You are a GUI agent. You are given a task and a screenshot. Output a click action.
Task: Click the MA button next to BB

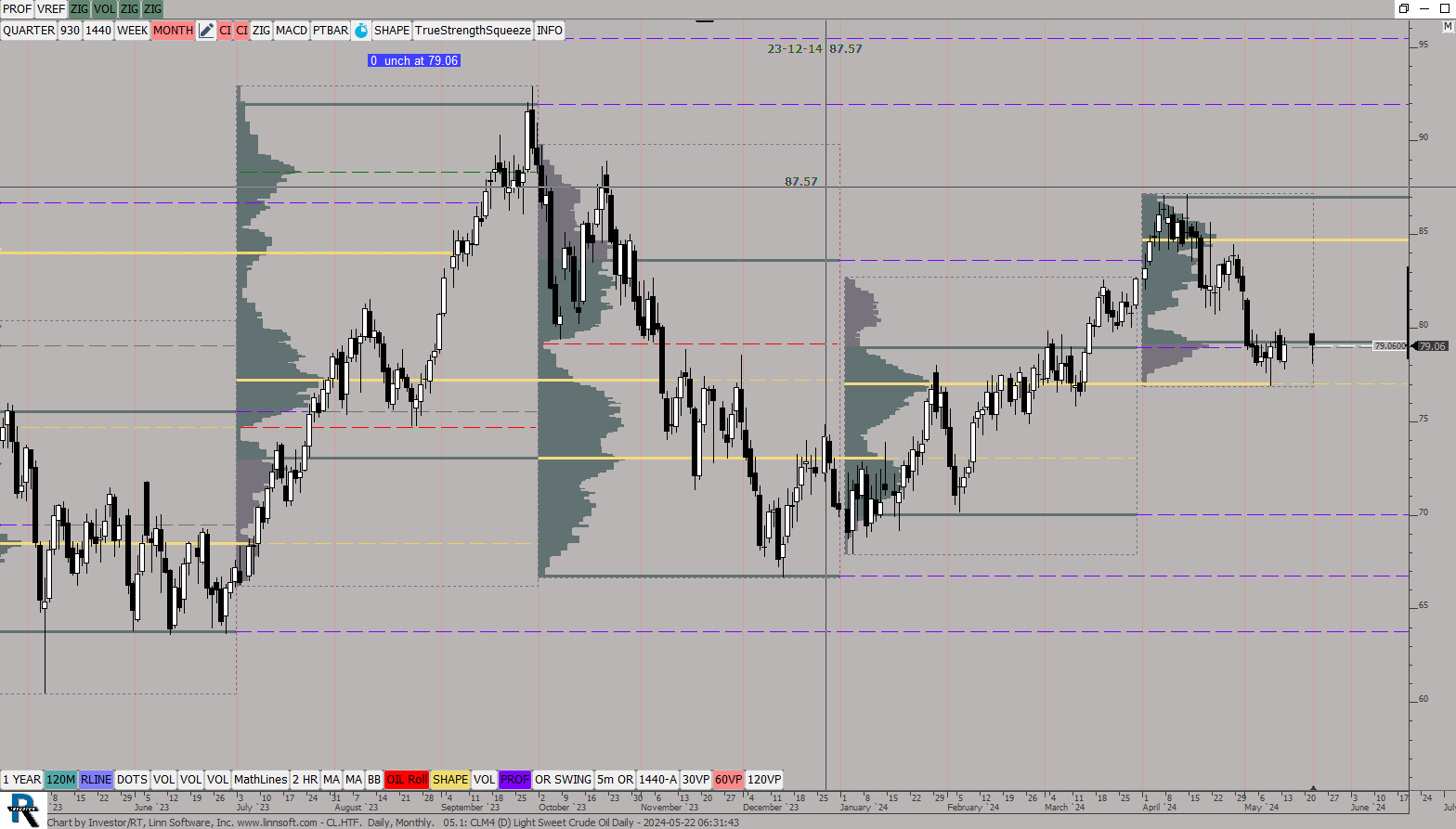(x=354, y=780)
